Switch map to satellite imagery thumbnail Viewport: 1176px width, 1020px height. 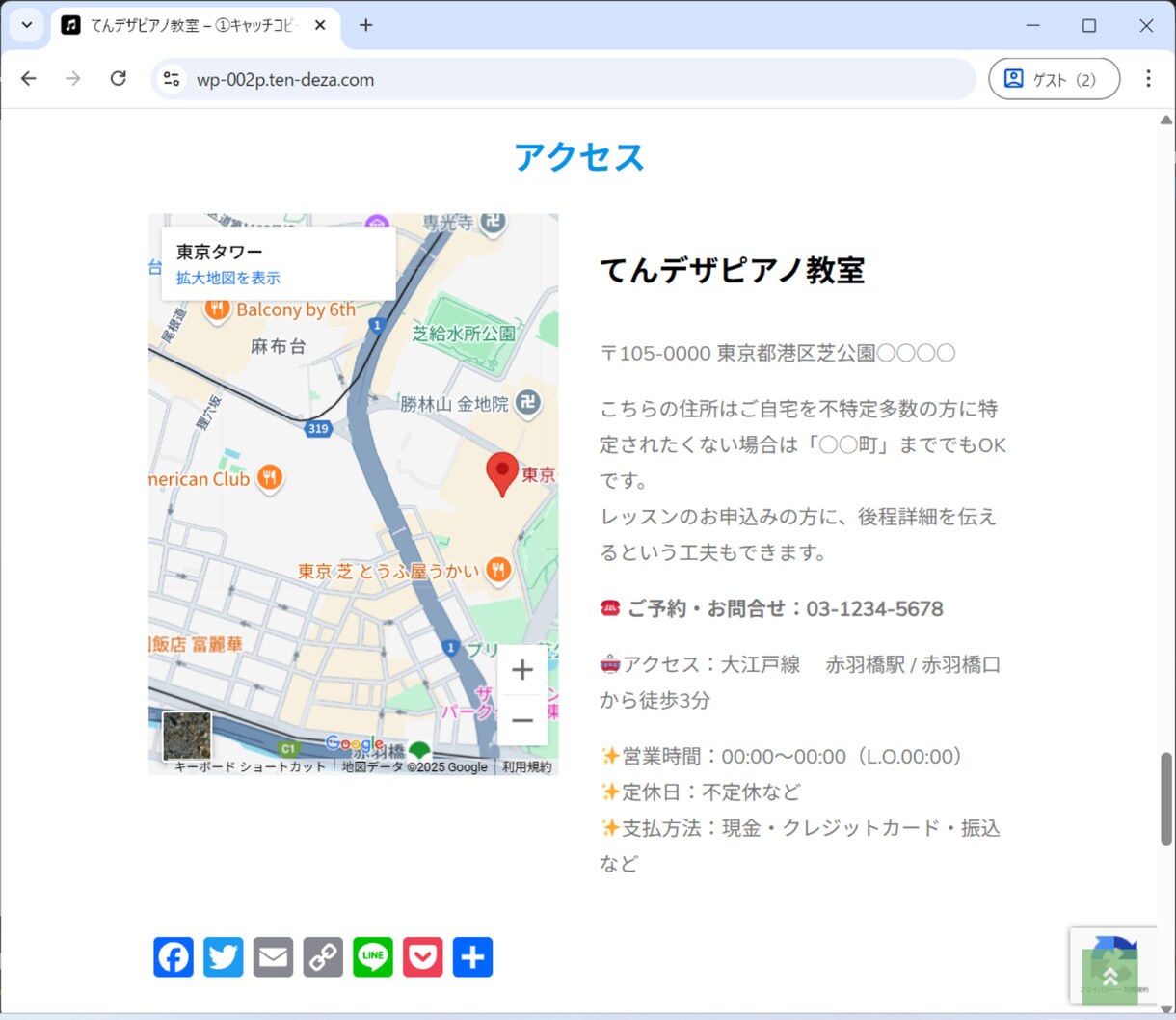[187, 737]
